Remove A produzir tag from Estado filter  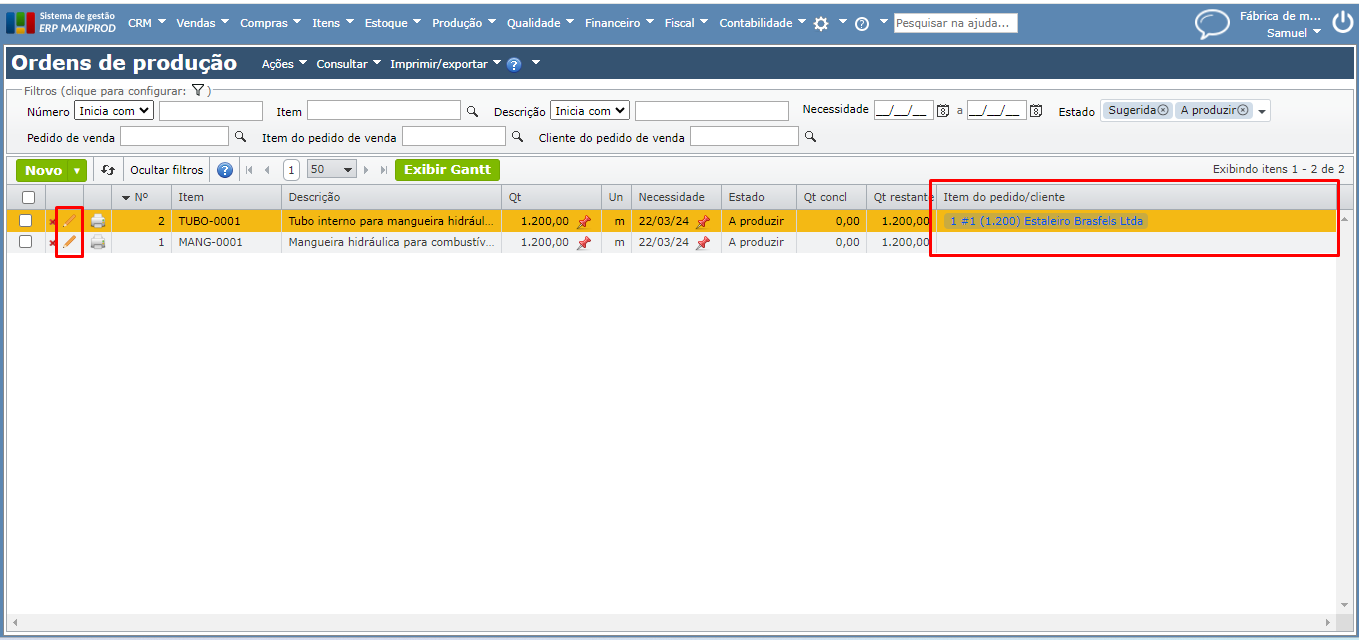pos(1243,110)
